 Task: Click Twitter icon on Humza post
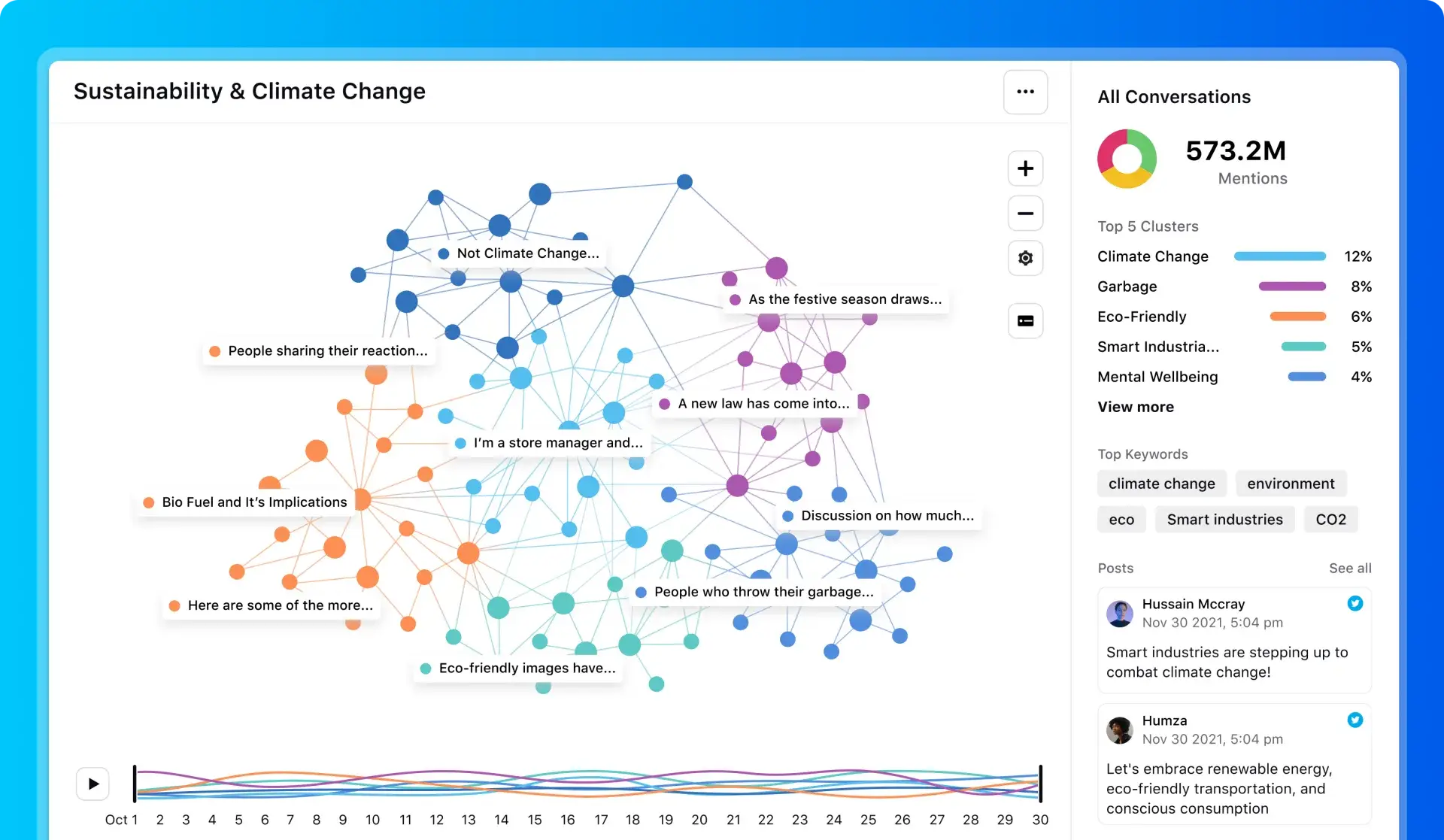pos(1355,720)
